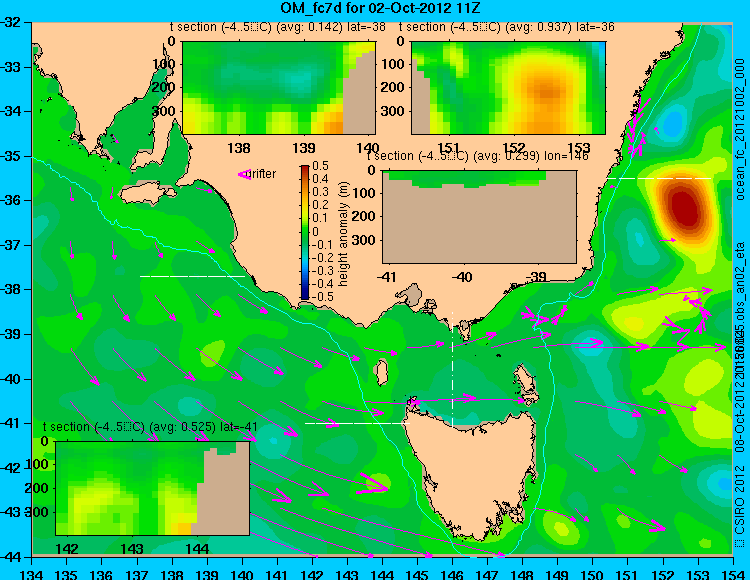Open the lat=-38 temperature section inset plot
Viewport: 750px width, 580px height.
279,88
